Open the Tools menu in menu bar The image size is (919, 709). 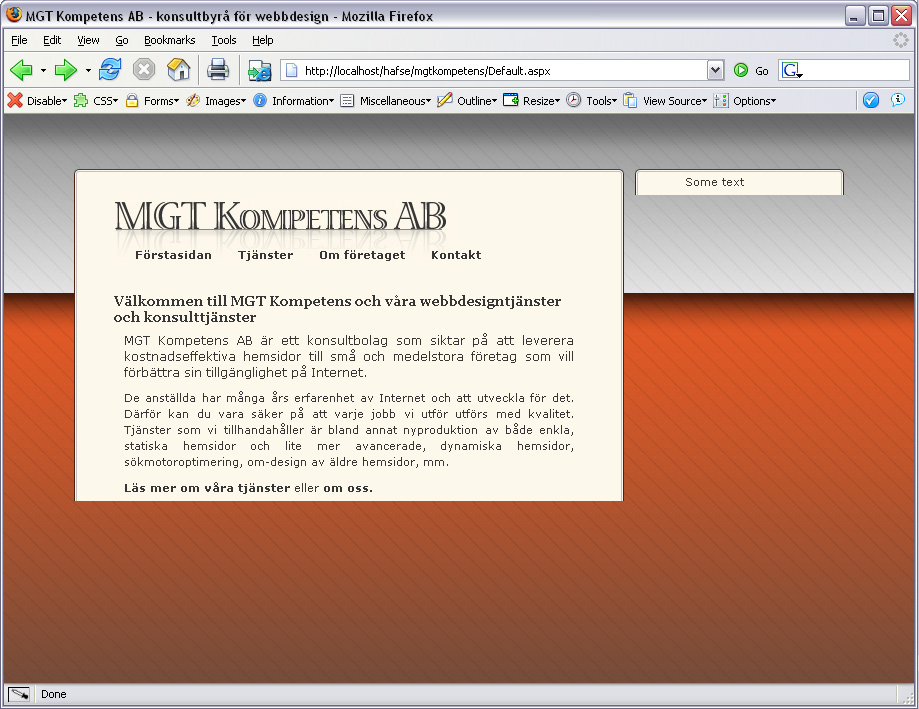pos(224,40)
